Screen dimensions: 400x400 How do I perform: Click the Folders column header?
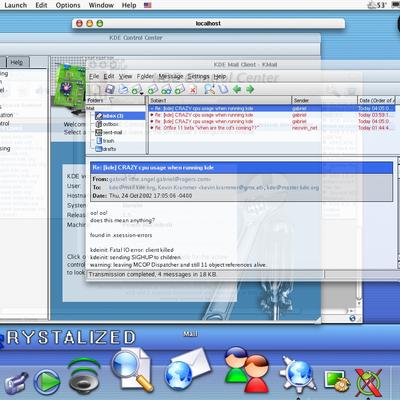coord(116,100)
